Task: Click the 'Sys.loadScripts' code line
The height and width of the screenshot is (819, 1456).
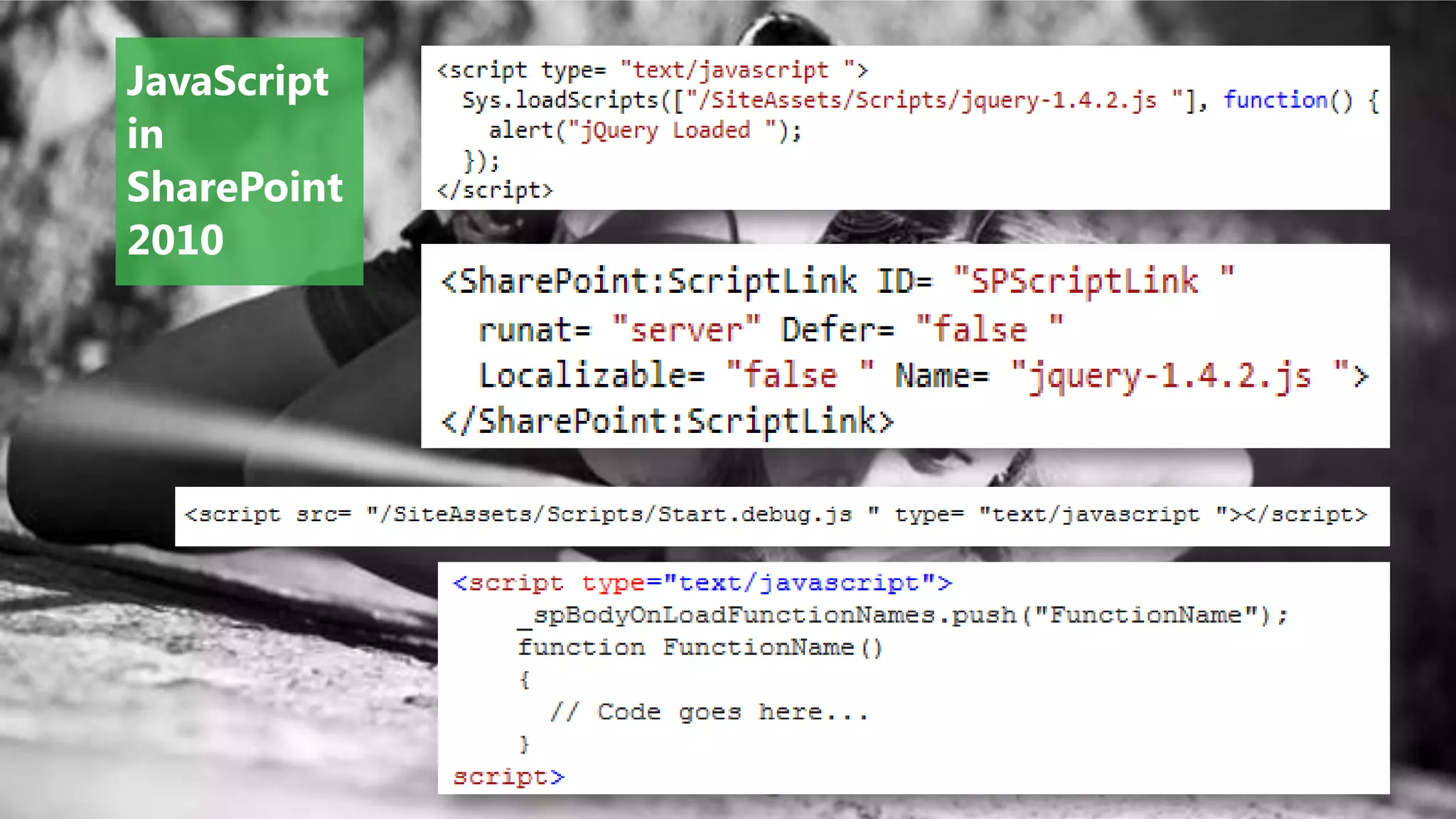Action: tap(921, 100)
